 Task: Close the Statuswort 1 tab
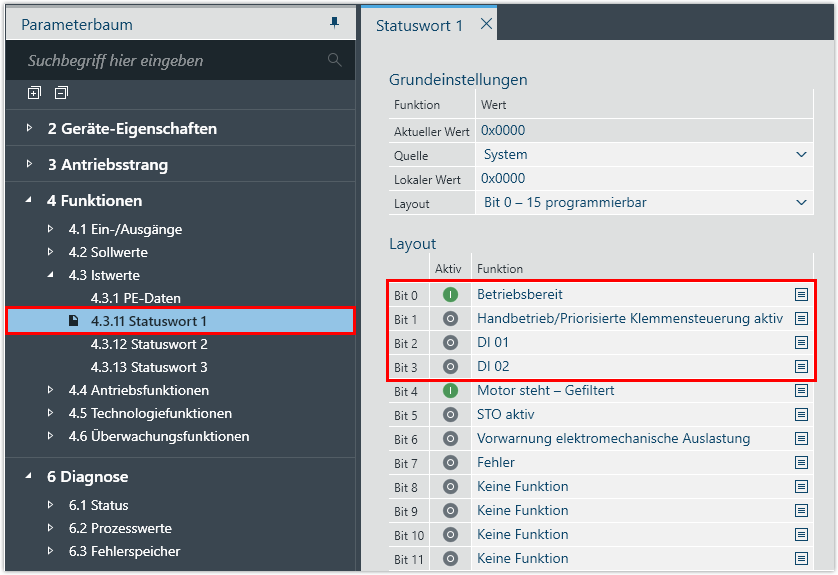pos(486,24)
